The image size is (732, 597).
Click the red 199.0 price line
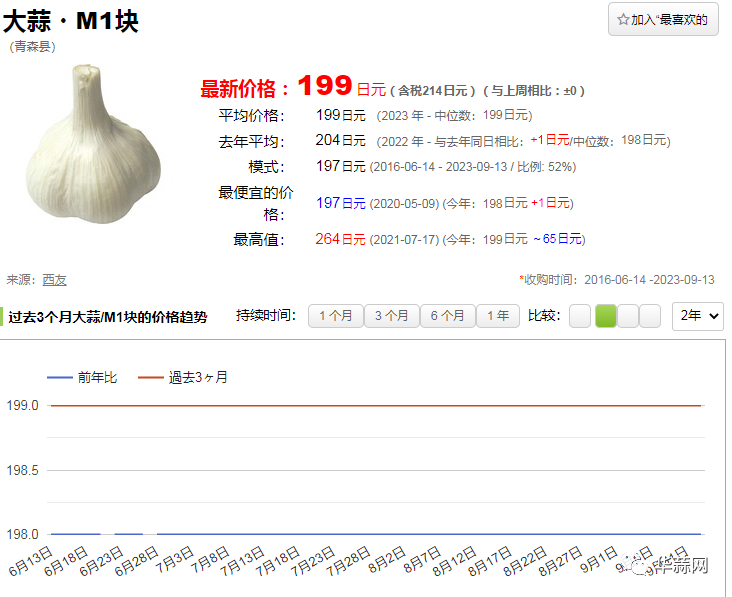tap(376, 406)
